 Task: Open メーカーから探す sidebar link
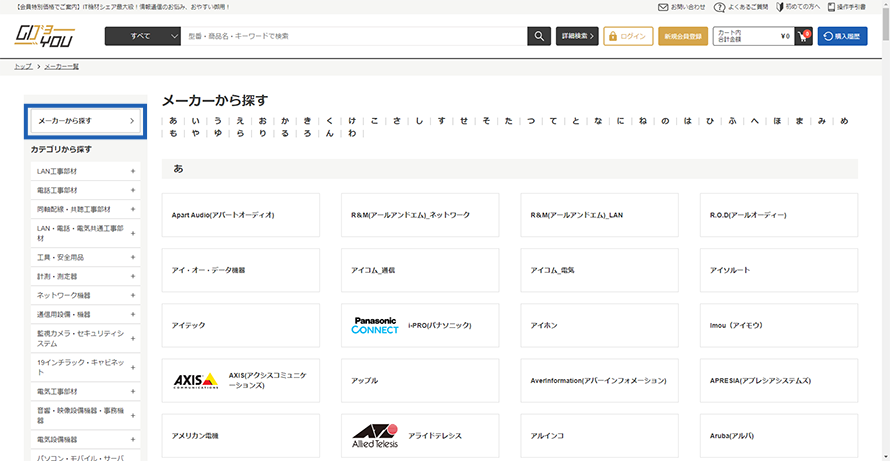(x=86, y=121)
